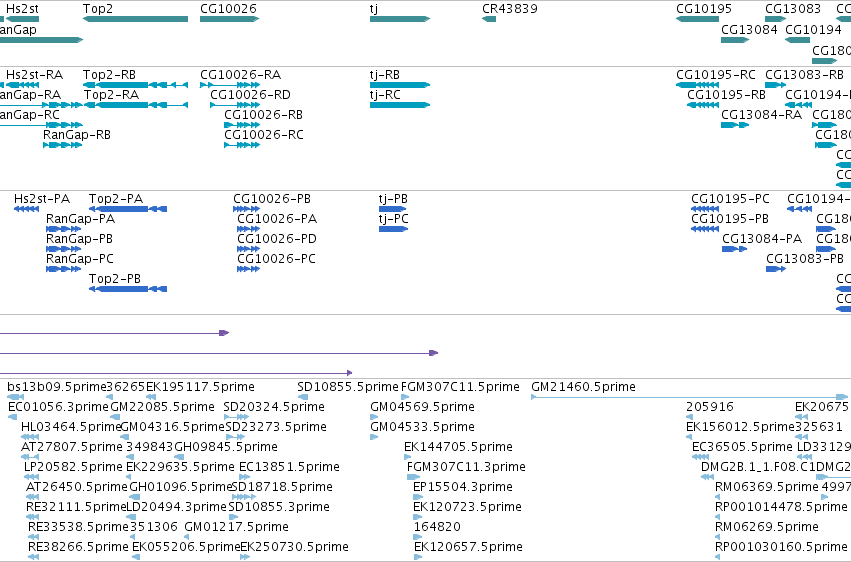Click the GH01096.5prime EST label

181,488
